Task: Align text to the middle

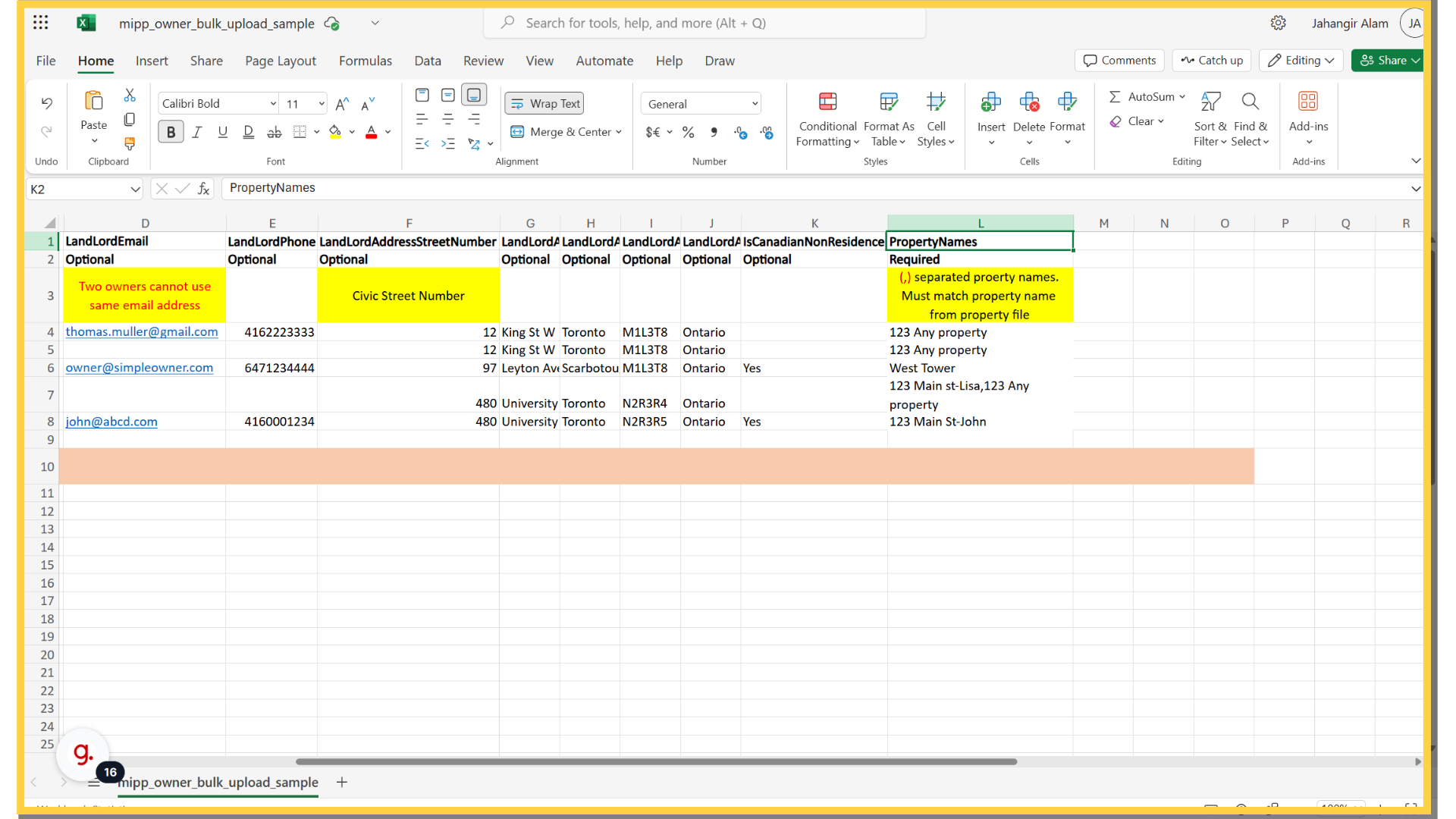Action: (448, 95)
